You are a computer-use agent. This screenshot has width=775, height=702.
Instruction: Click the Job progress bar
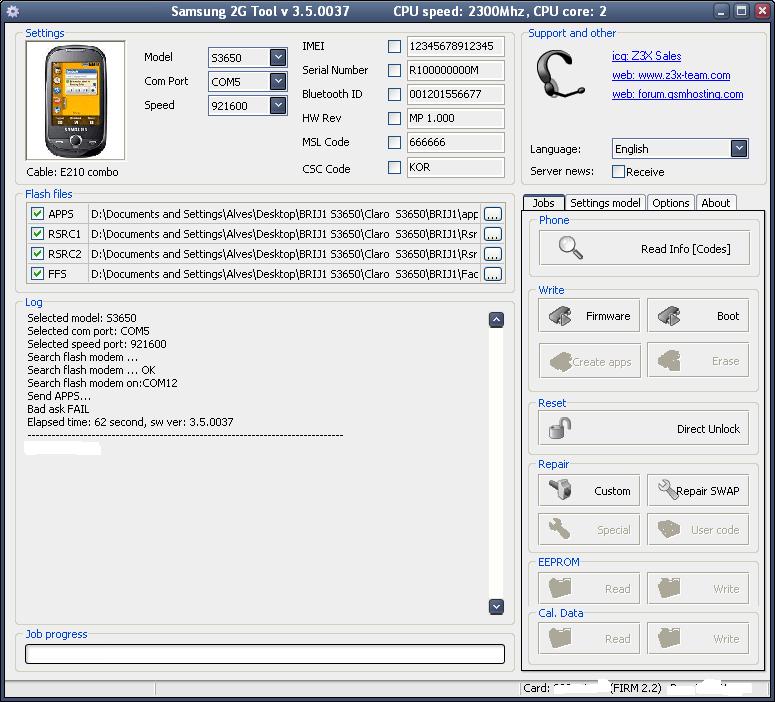click(x=265, y=654)
